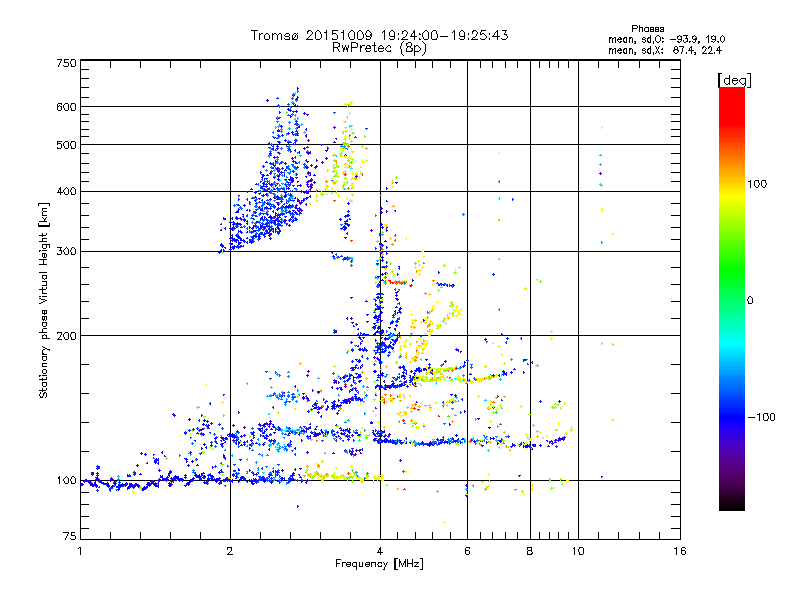Click the y-axis tick label '300'

(66, 252)
